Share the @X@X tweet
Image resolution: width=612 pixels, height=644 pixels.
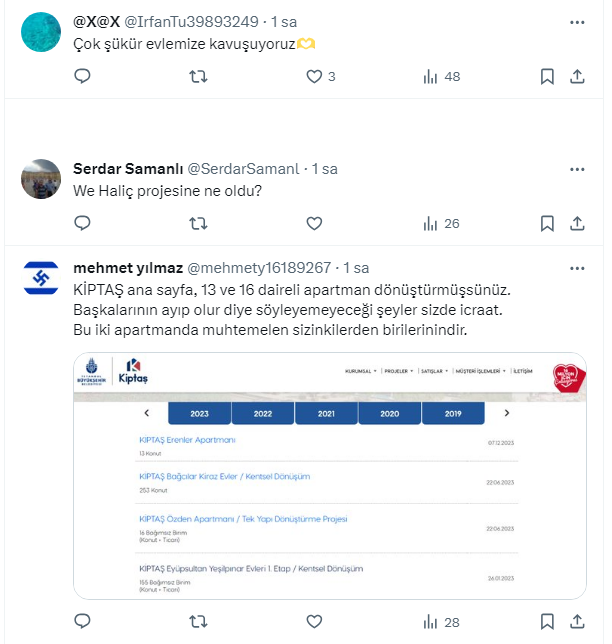[x=578, y=76]
